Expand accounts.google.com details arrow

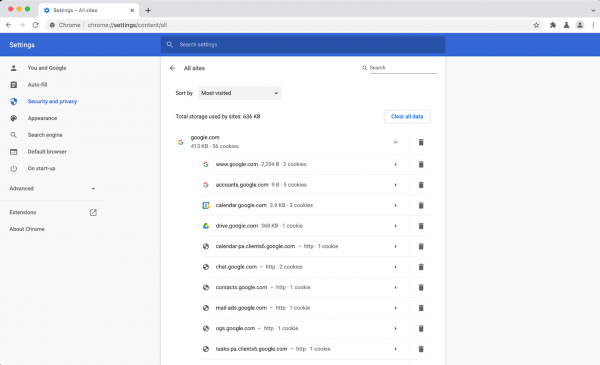coord(396,185)
